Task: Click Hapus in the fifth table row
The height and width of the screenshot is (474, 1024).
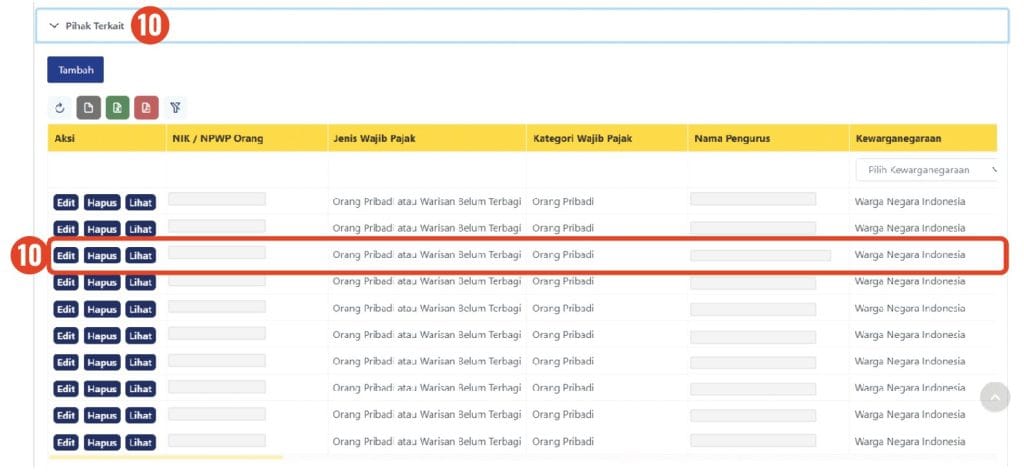Action: click(102, 309)
